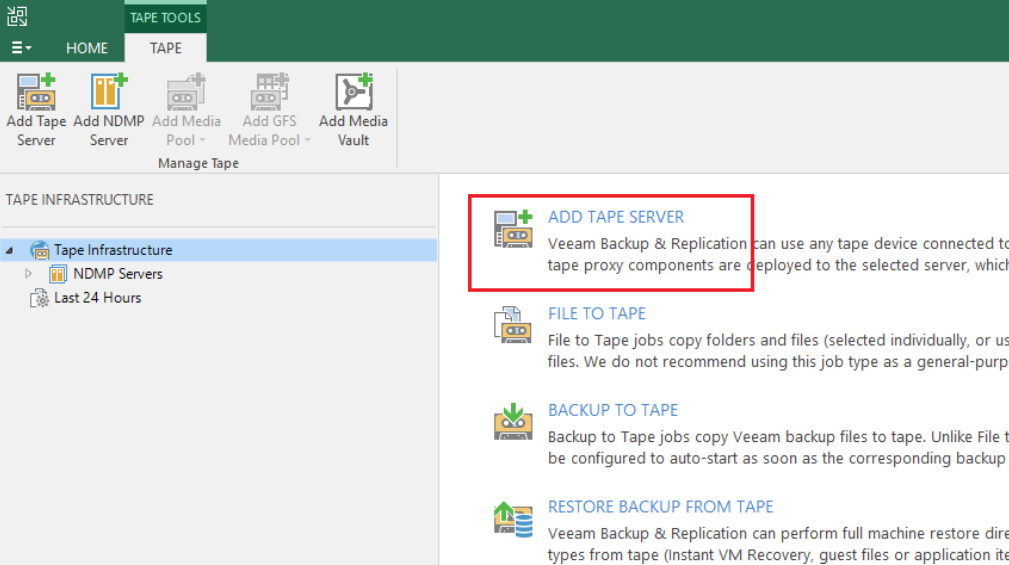Open the FILE TO TAPE link
The width and height of the screenshot is (1009, 565).
597,313
